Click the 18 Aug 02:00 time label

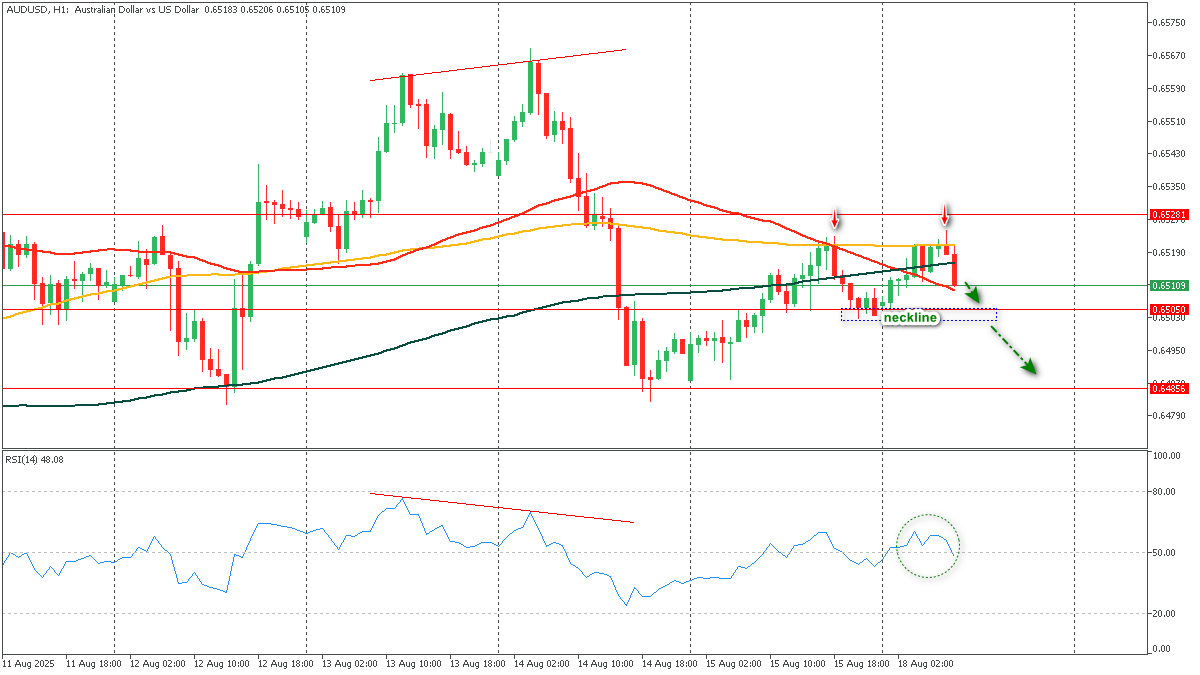click(927, 662)
